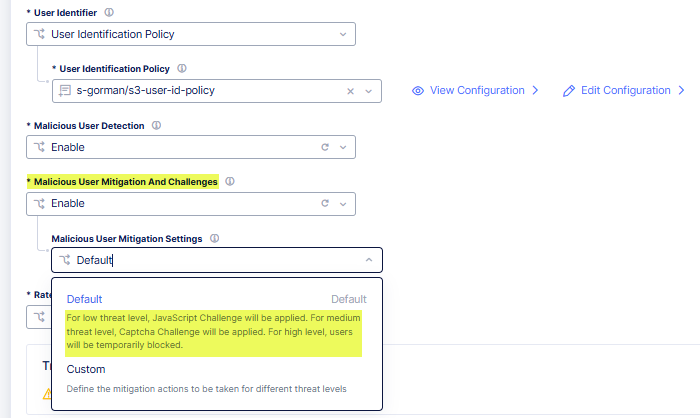This screenshot has width=700, height=418.
Task: Expand the Mitigation And Challenges Enable dropdown chevron
Action: pos(343,203)
